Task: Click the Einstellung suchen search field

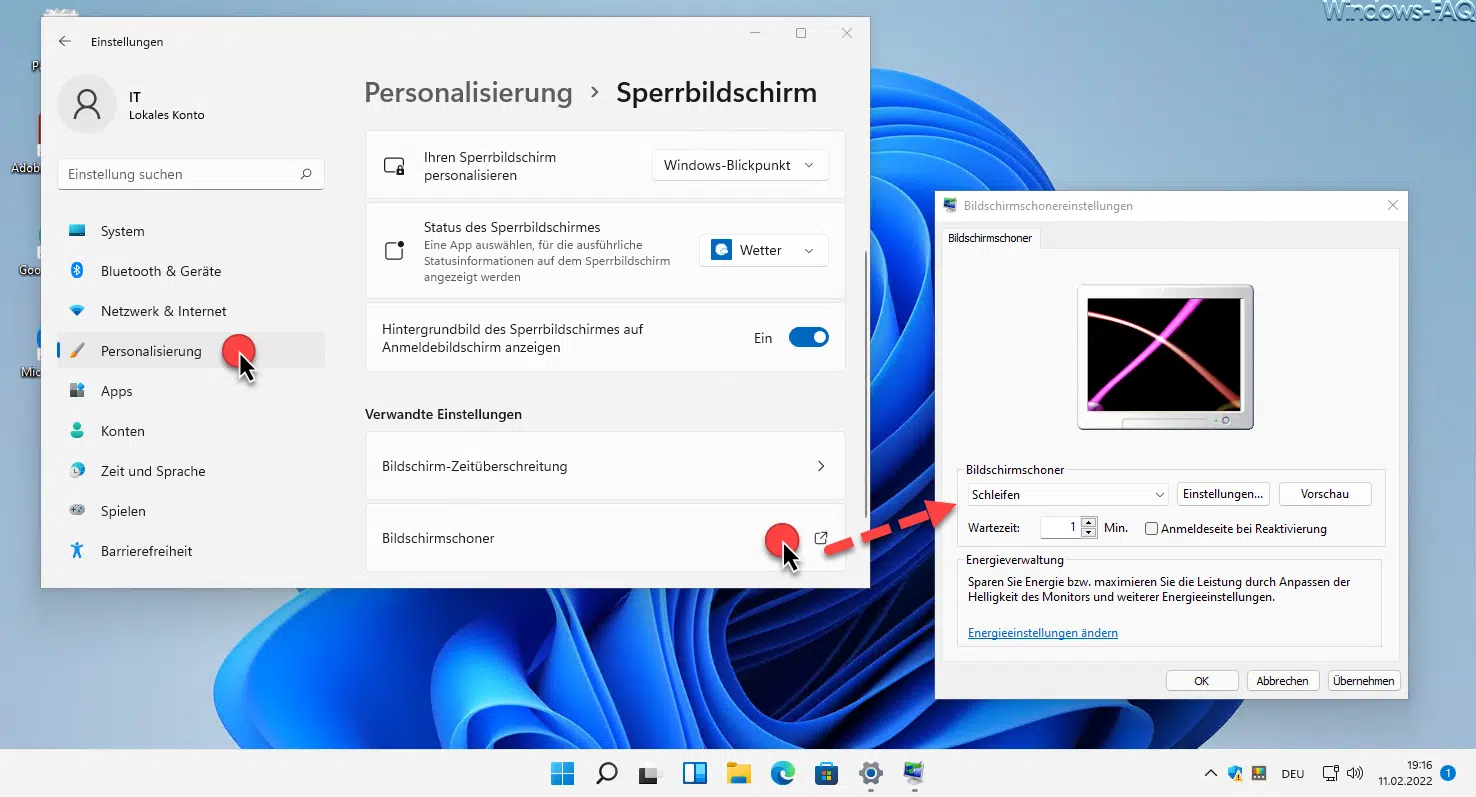Action: click(180, 174)
